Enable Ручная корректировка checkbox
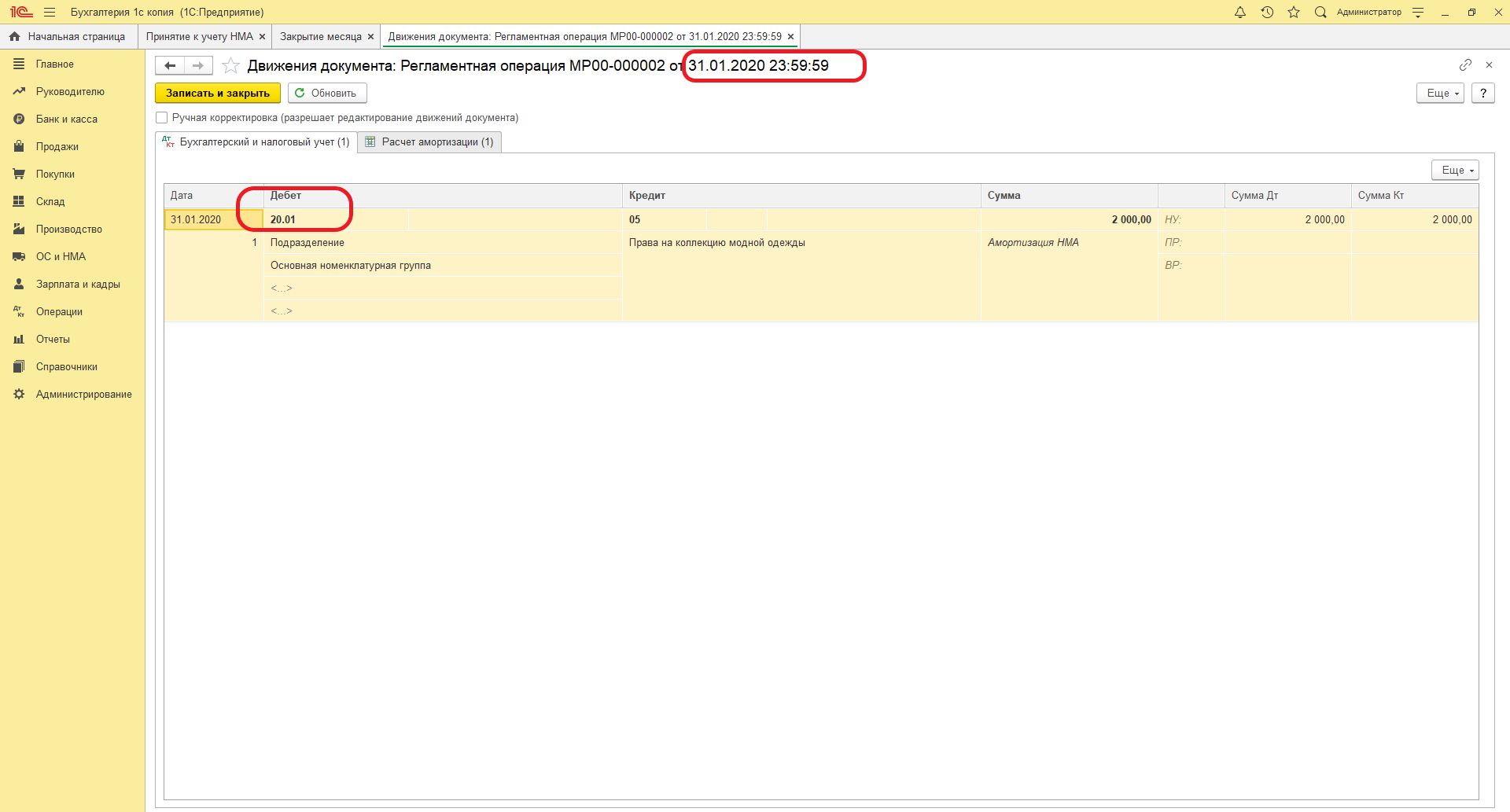Viewport: 1510px width, 812px height. point(162,118)
